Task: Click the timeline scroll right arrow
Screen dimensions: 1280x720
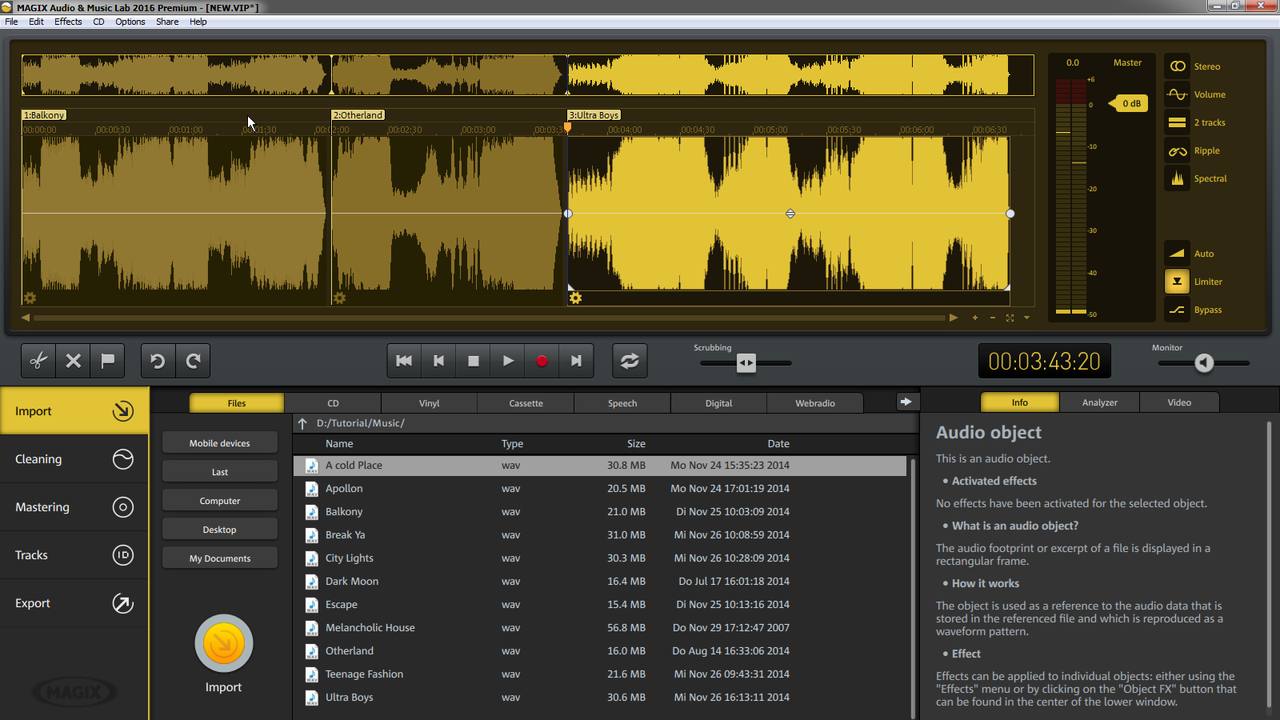Action: click(x=953, y=318)
